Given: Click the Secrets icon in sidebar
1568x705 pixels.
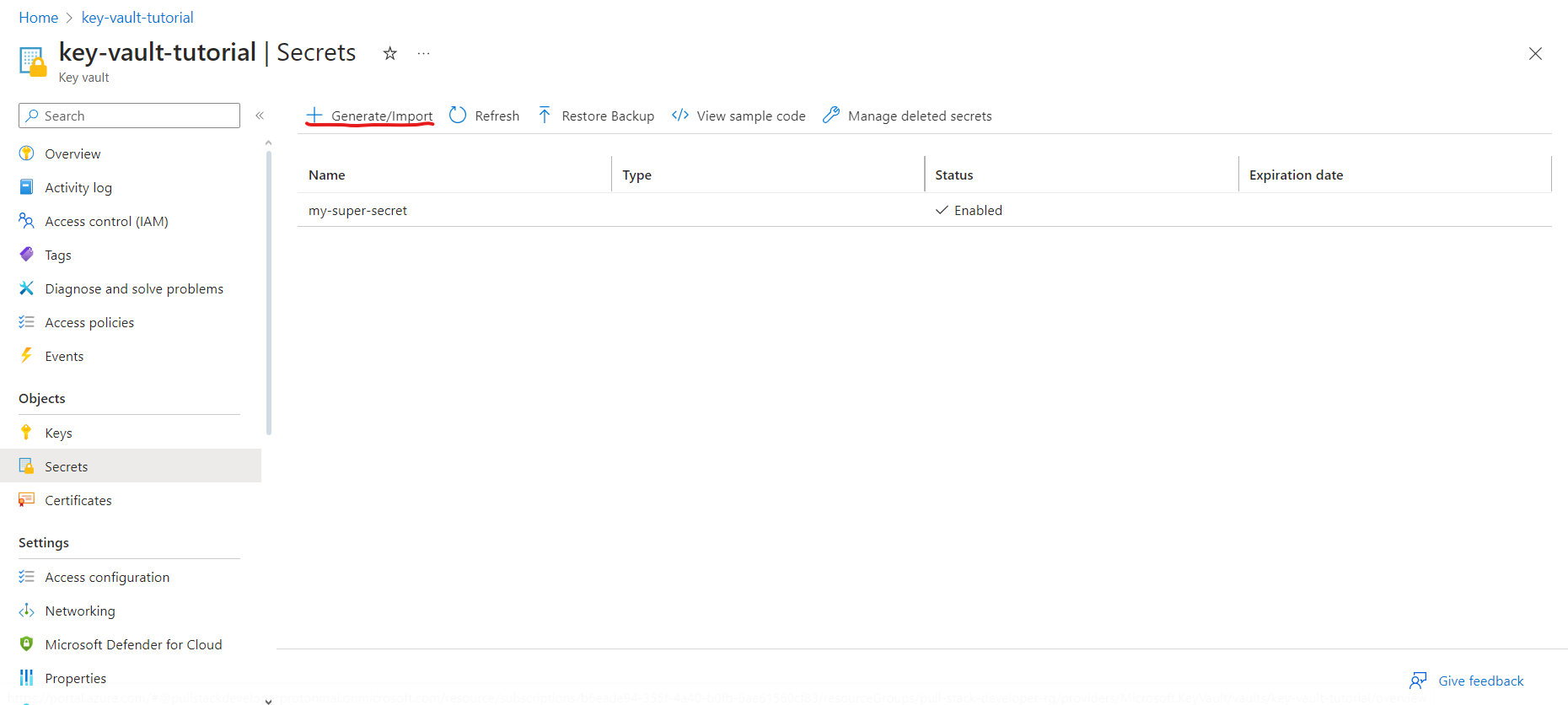Looking at the screenshot, I should pos(27,466).
